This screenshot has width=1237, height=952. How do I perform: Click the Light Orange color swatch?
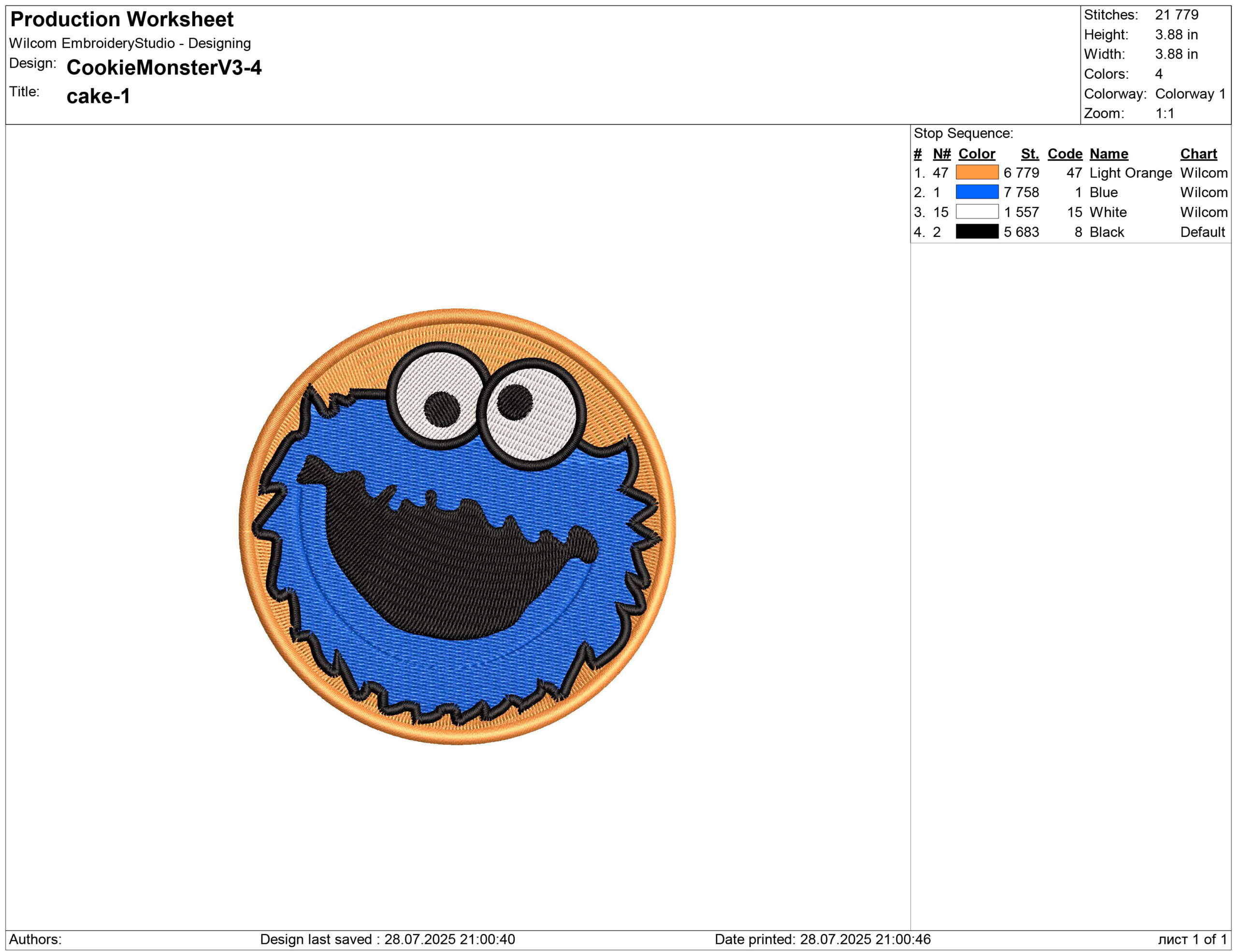[x=977, y=172]
